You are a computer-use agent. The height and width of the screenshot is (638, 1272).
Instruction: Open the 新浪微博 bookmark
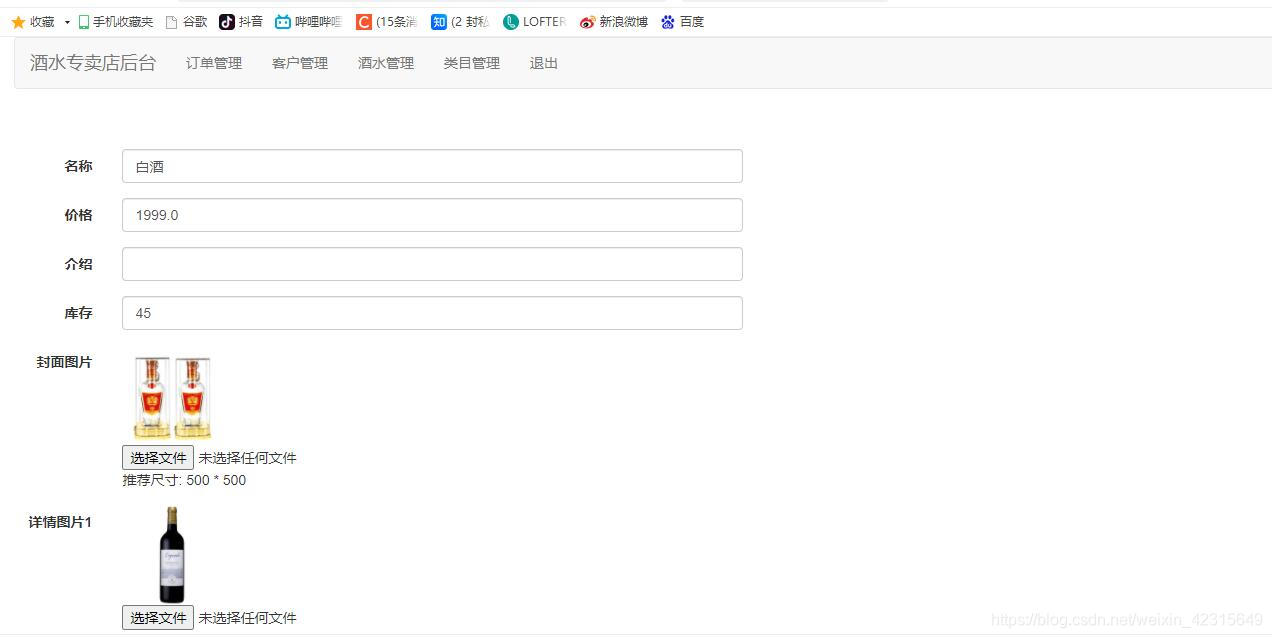click(614, 22)
